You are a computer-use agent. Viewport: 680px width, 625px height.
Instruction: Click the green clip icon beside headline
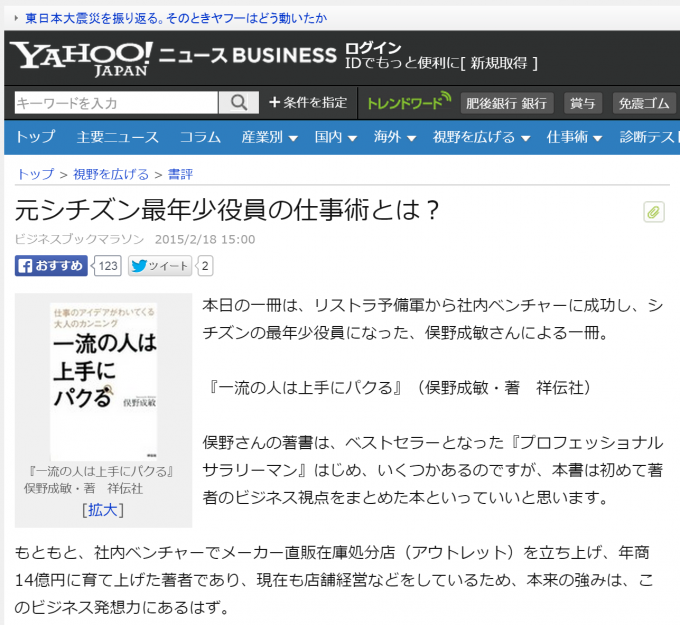click(x=654, y=212)
